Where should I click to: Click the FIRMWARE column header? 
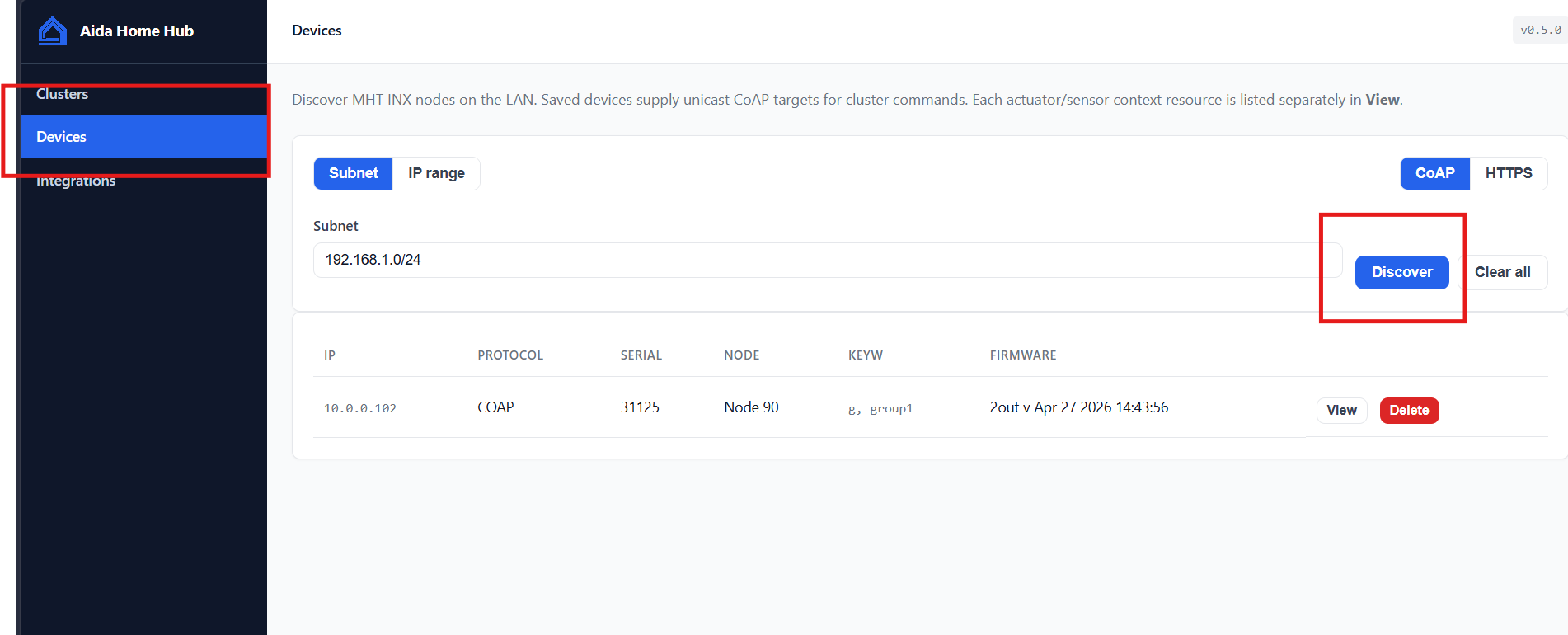pos(1023,355)
